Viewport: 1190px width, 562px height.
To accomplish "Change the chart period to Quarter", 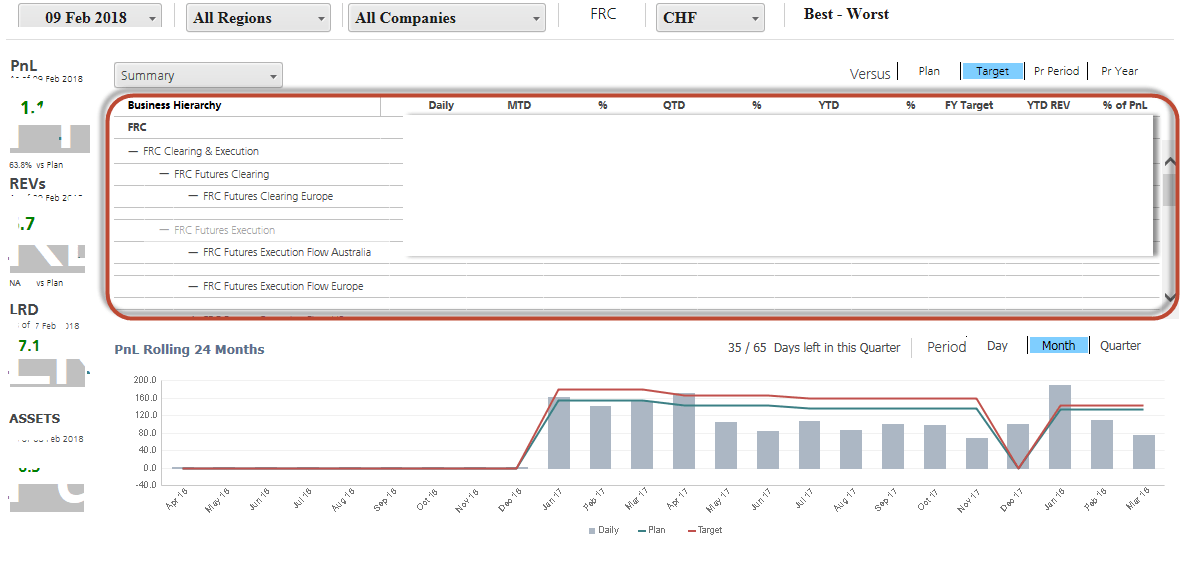I will 1120,346.
